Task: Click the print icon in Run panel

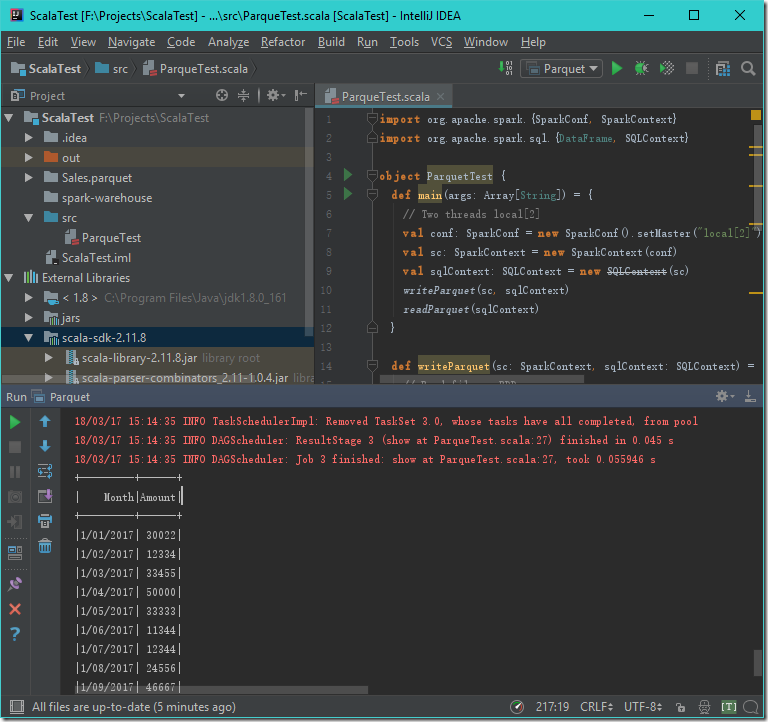Action: [x=45, y=521]
